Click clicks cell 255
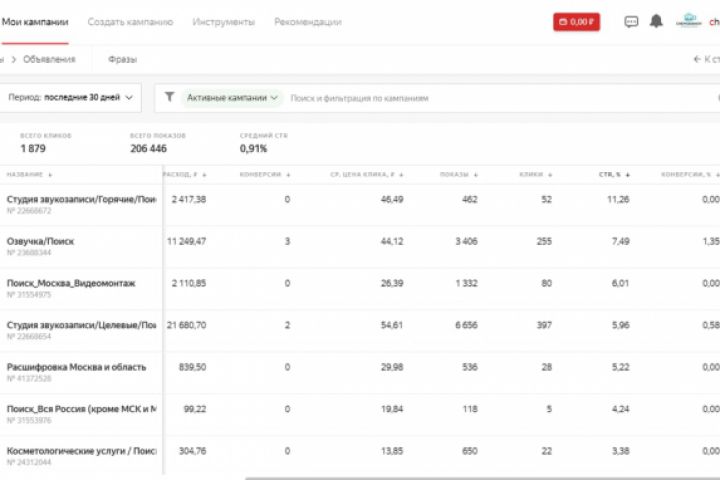The width and height of the screenshot is (720, 480). (x=544, y=241)
